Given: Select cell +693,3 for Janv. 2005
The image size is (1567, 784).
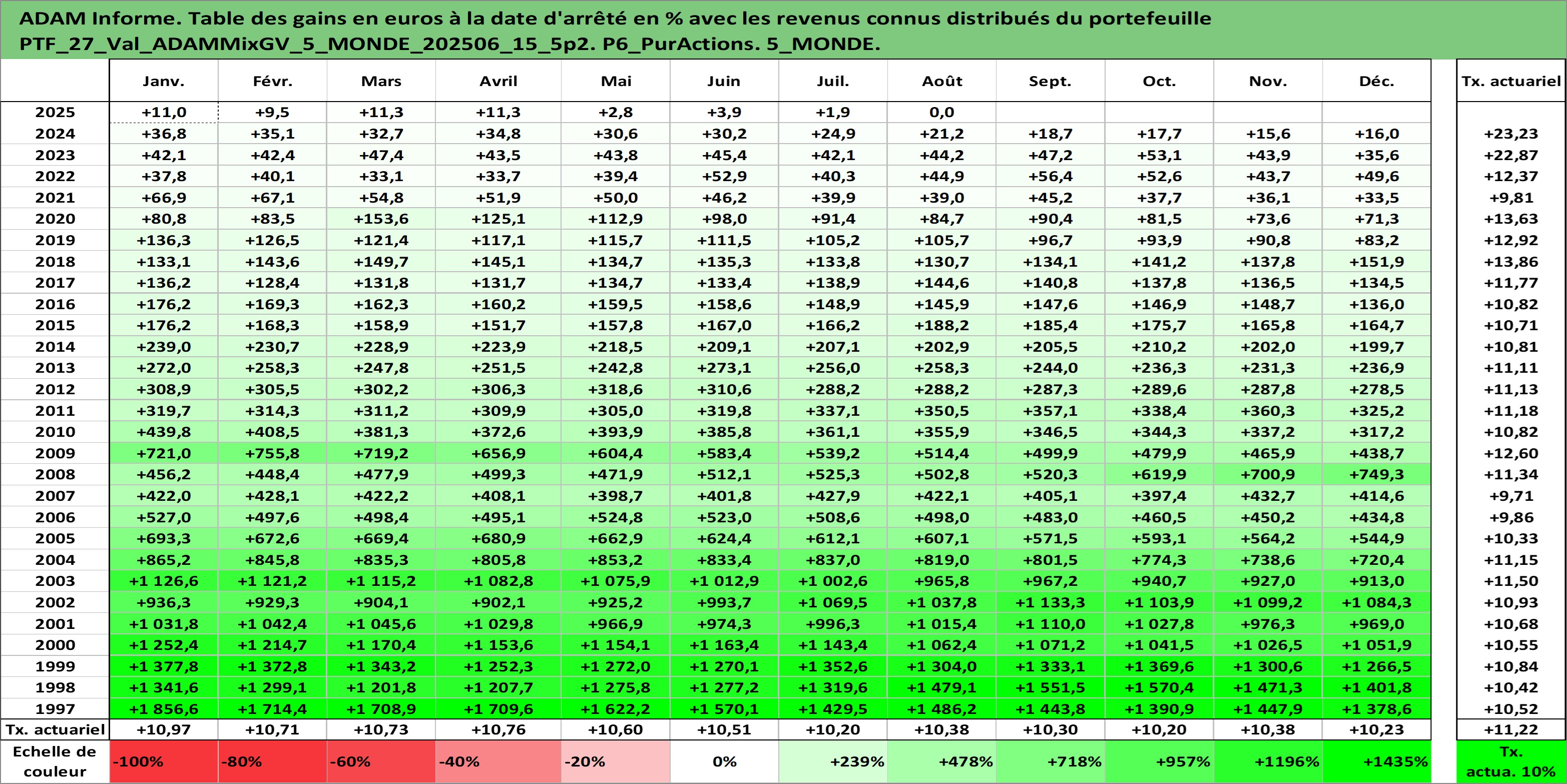Looking at the screenshot, I should (x=164, y=538).
